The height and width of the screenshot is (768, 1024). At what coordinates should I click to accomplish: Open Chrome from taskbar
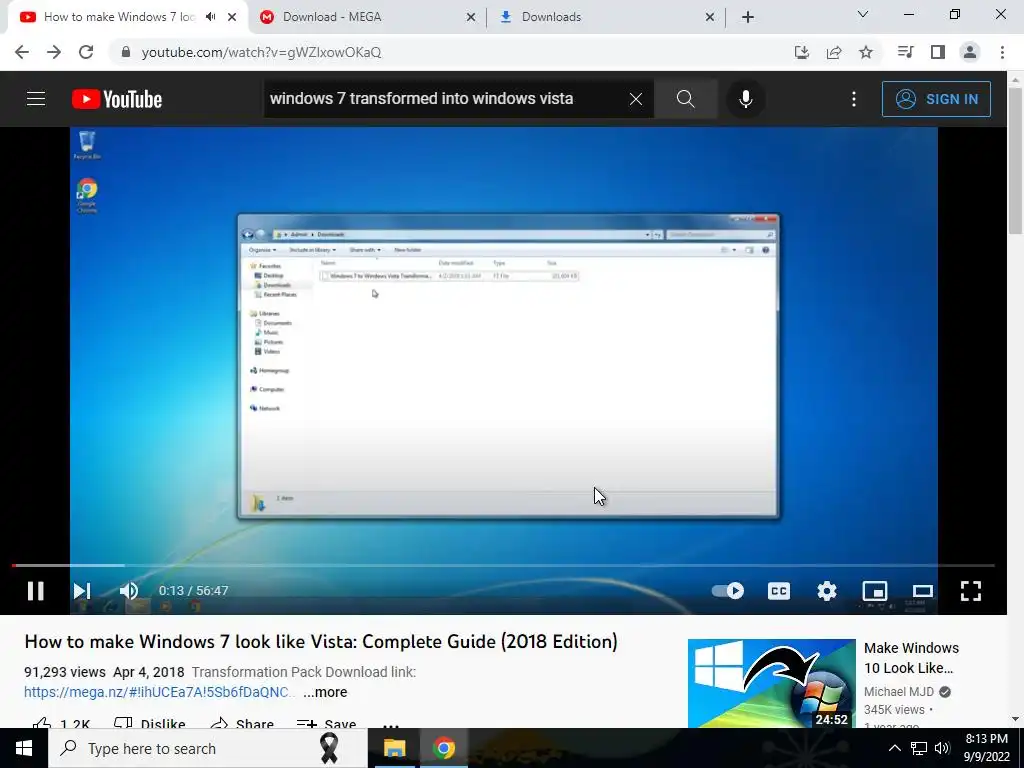point(443,748)
